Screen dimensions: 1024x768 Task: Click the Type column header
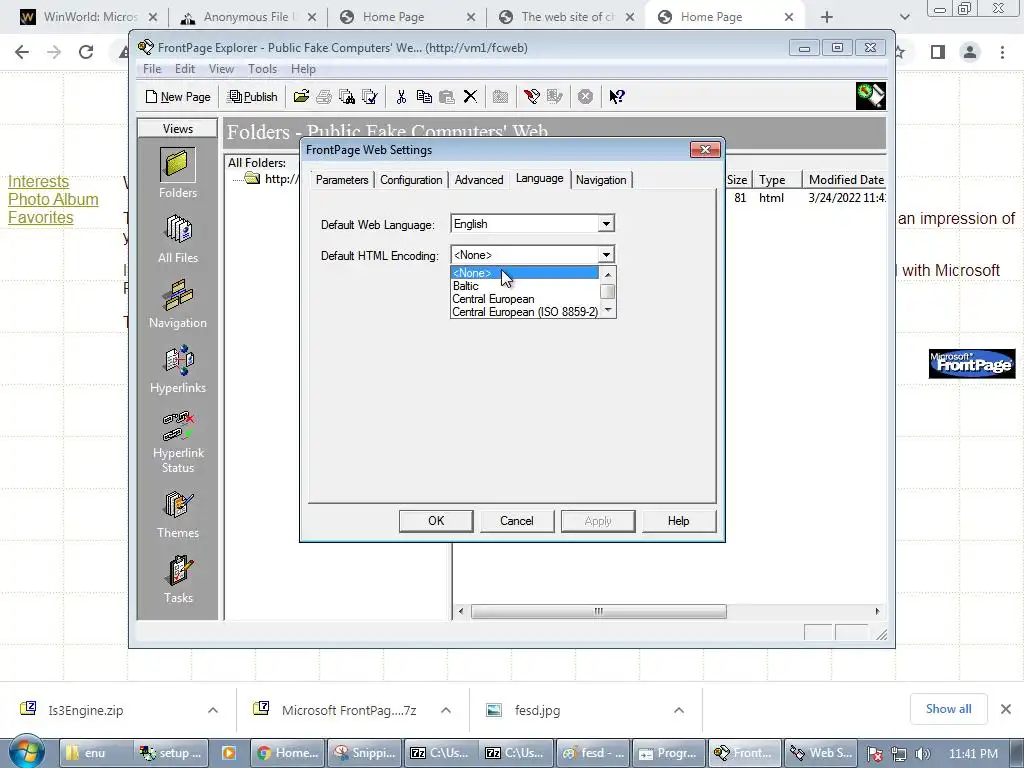point(776,180)
